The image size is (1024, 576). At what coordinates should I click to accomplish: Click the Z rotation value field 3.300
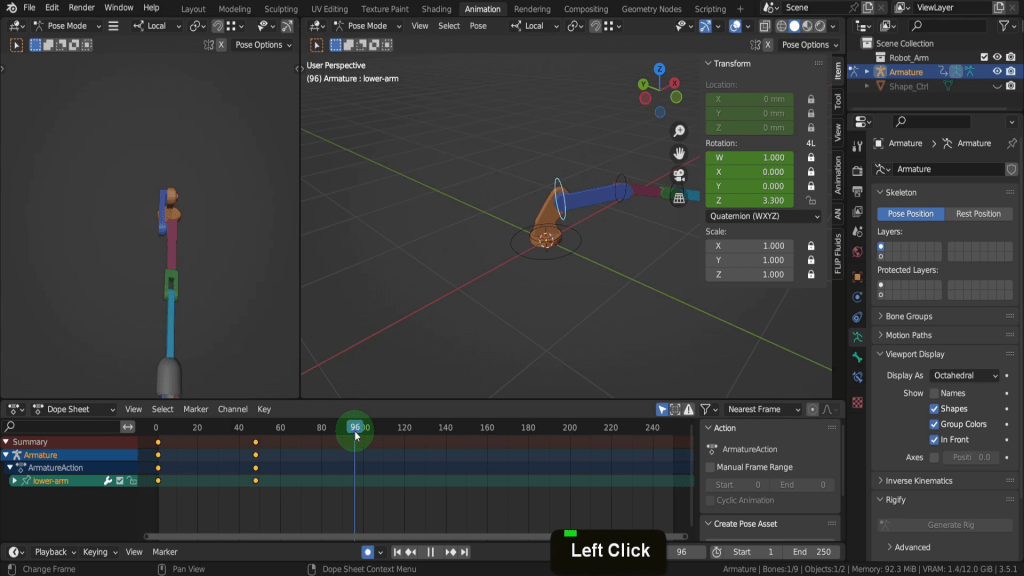click(x=749, y=200)
